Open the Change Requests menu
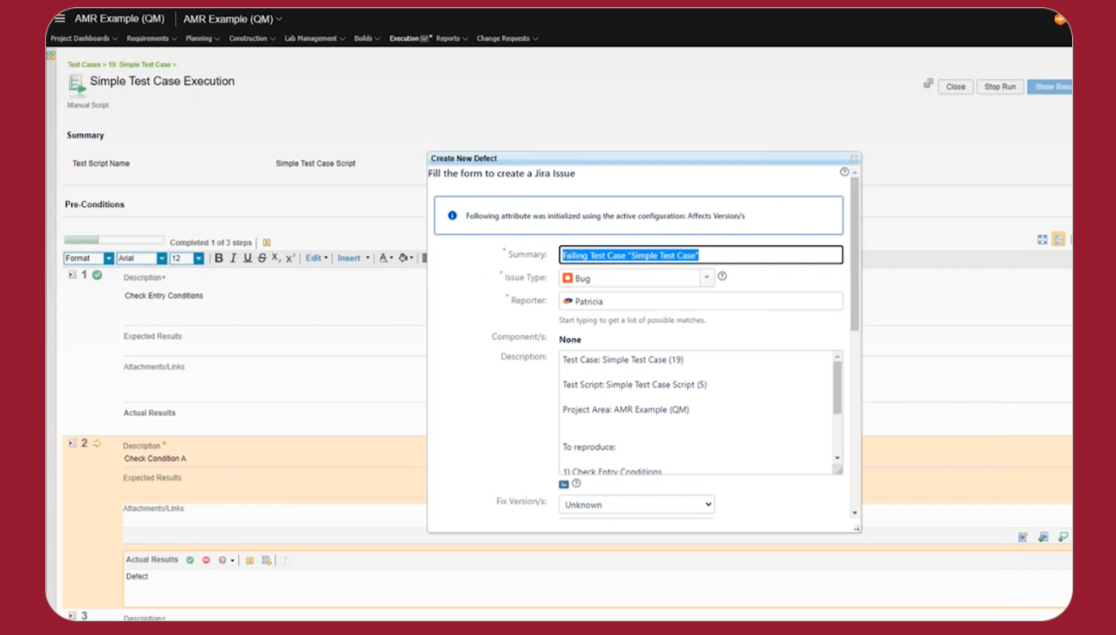The image size is (1116, 635). click(506, 39)
